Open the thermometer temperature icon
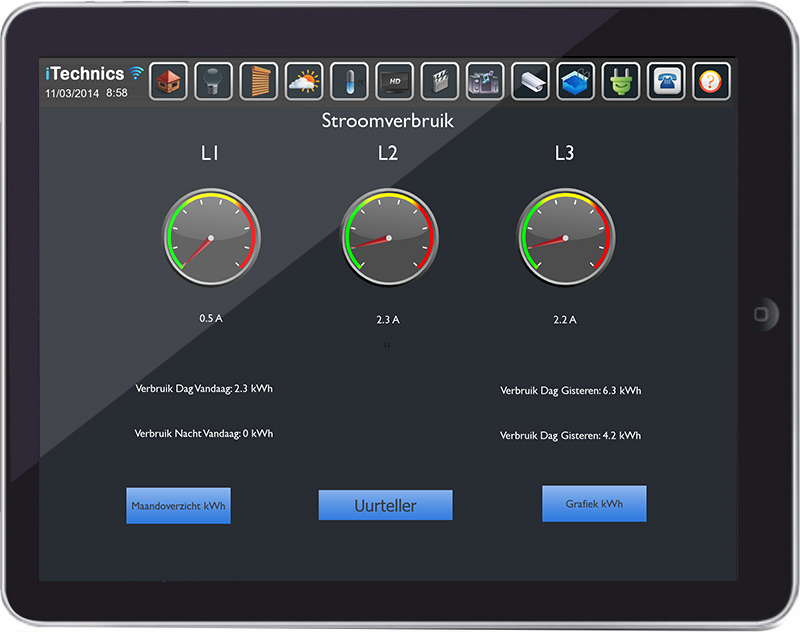The image size is (800, 632). coord(349,82)
